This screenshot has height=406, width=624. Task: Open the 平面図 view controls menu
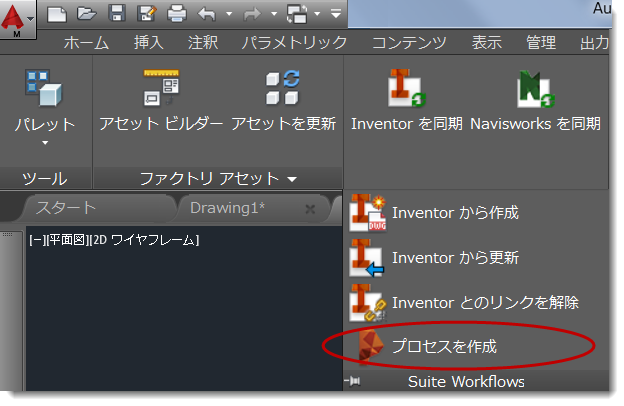pos(67,240)
